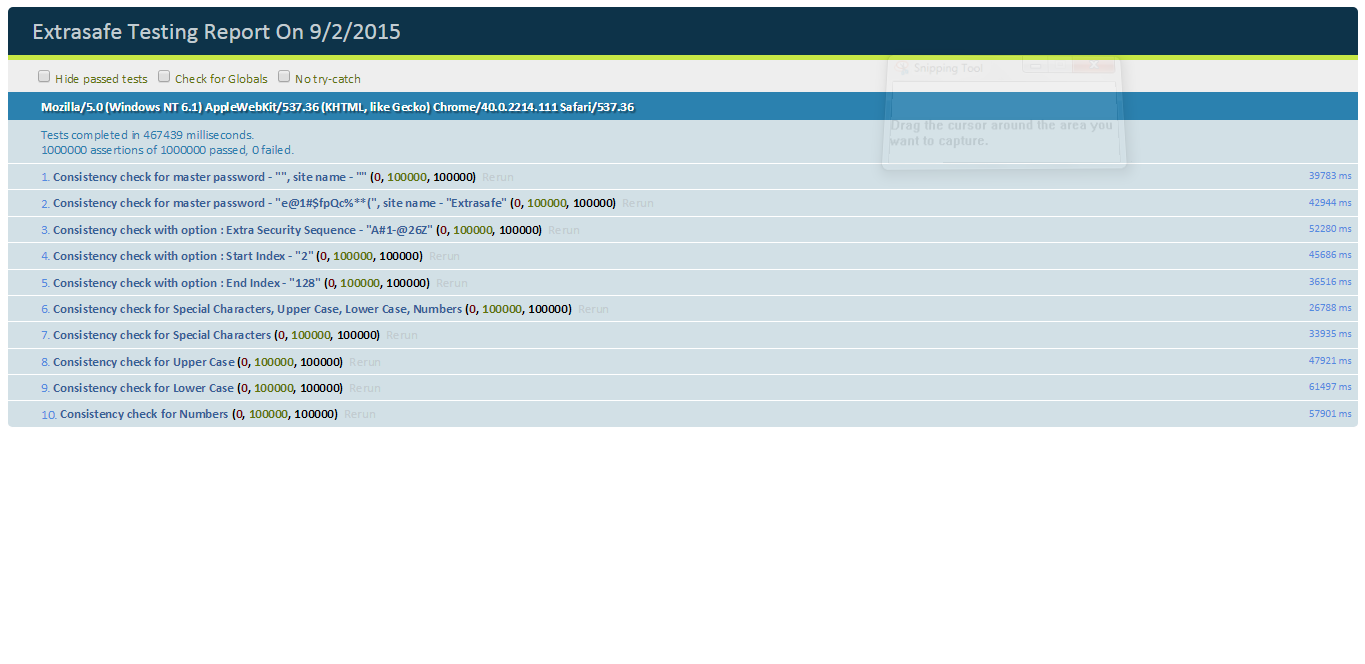Click the Extrasafe Testing Report header title
The width and height of the screenshot is (1365, 664).
point(216,32)
